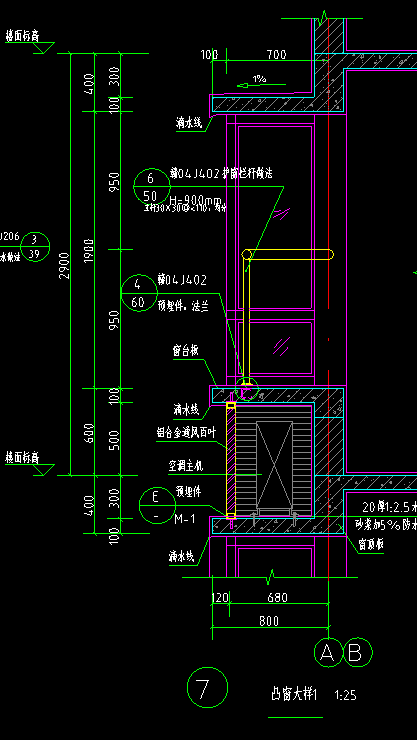Image resolution: width=417 pixels, height=740 pixels.
Task: Click the 窗顶板 label
Action: tap(371, 545)
